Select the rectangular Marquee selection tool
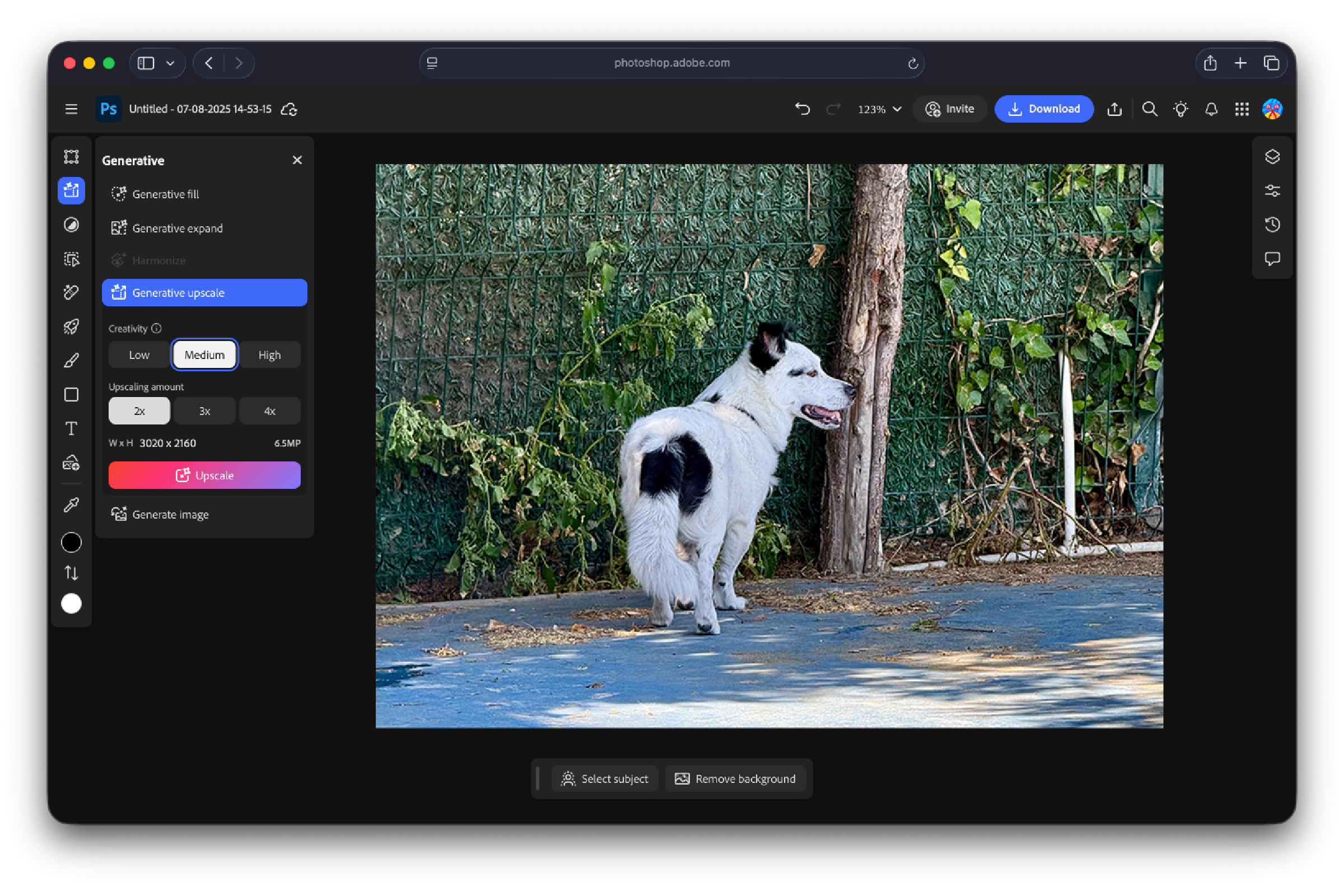The image size is (1344, 896). coord(72,156)
